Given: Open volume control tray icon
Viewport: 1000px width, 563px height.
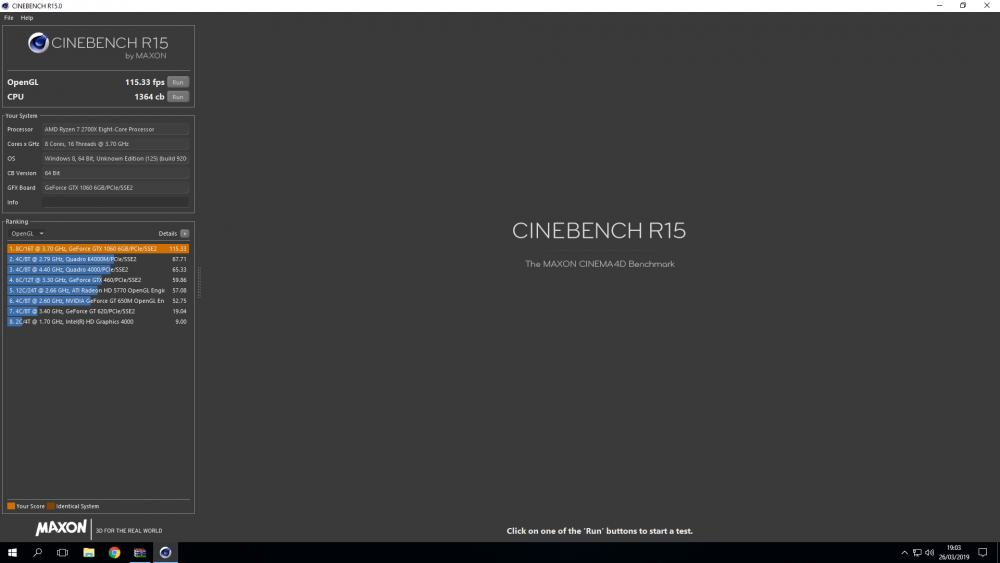Looking at the screenshot, I should pos(929,553).
